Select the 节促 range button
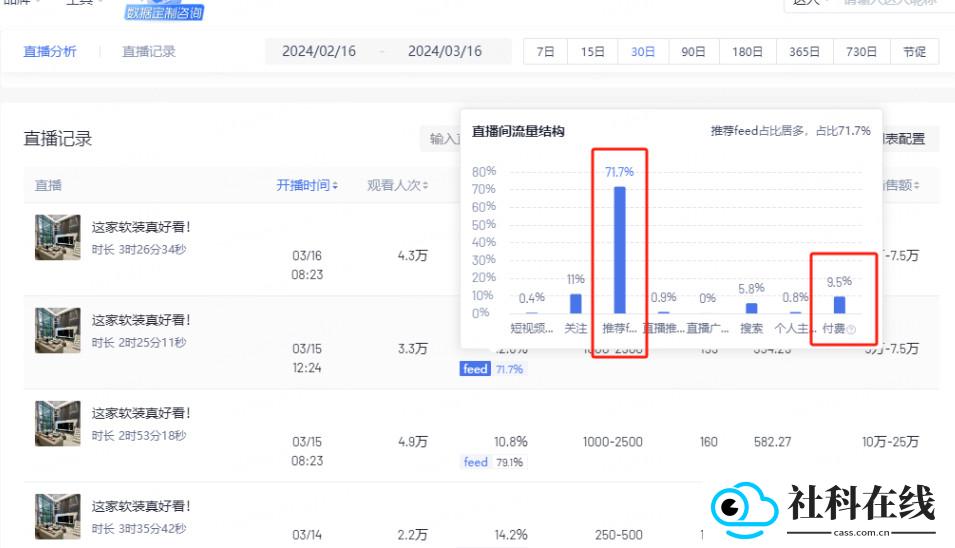The width and height of the screenshot is (955, 548). click(x=914, y=51)
